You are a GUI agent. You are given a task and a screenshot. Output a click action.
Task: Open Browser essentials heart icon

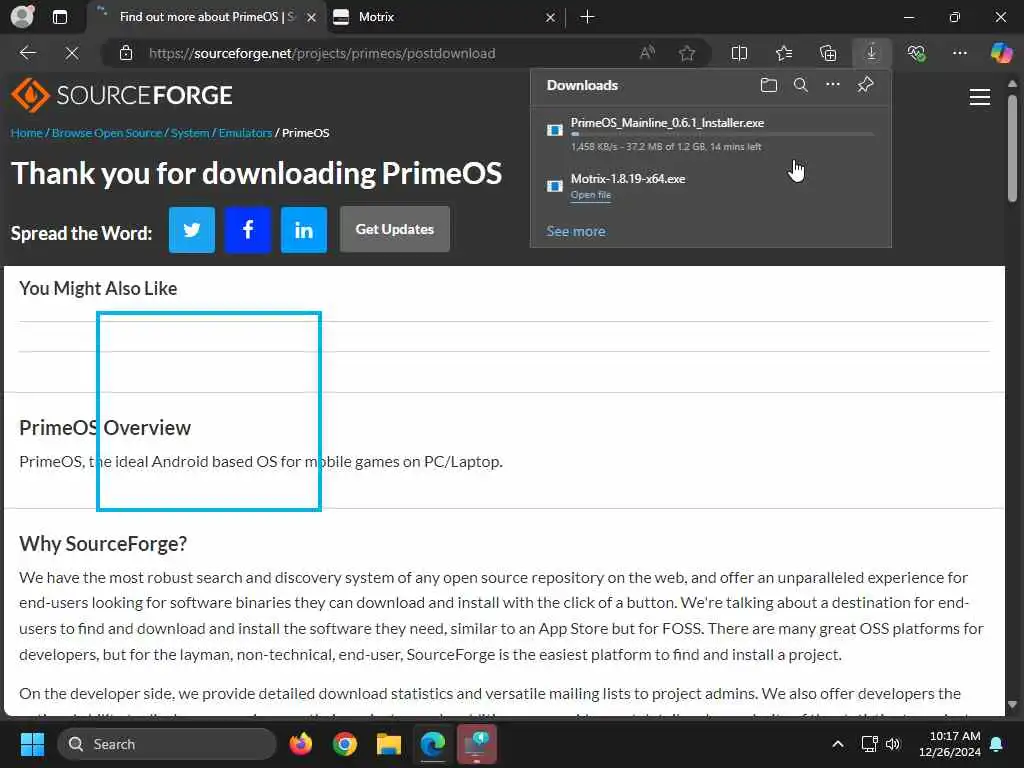916,53
